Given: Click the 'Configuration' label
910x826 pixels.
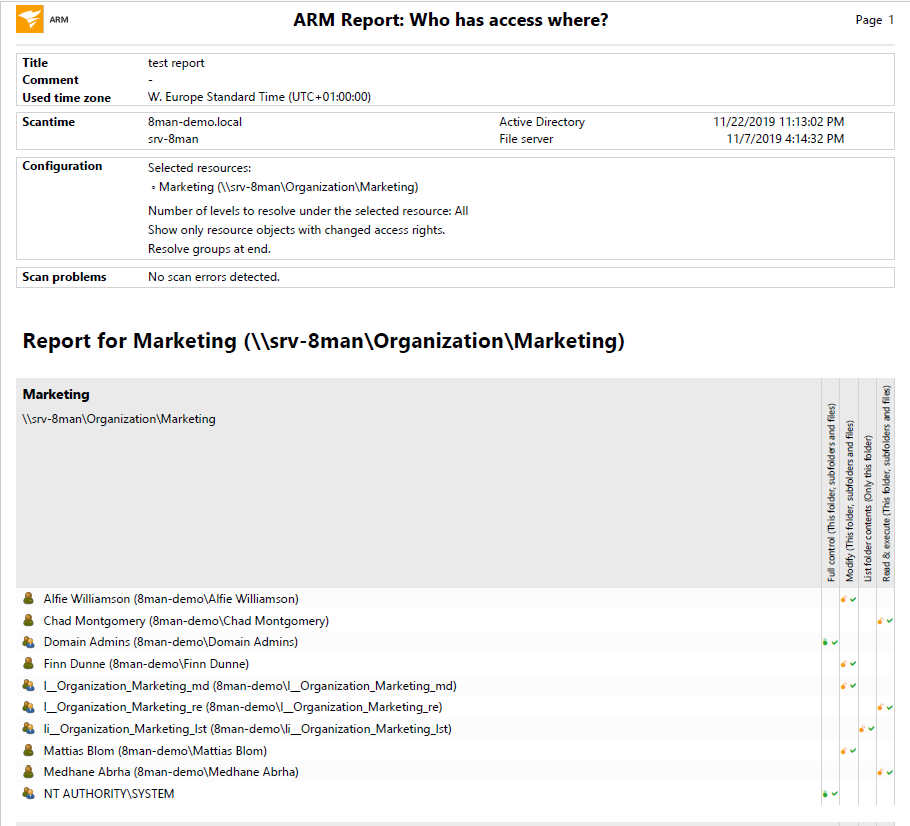Looking at the screenshot, I should [62, 166].
